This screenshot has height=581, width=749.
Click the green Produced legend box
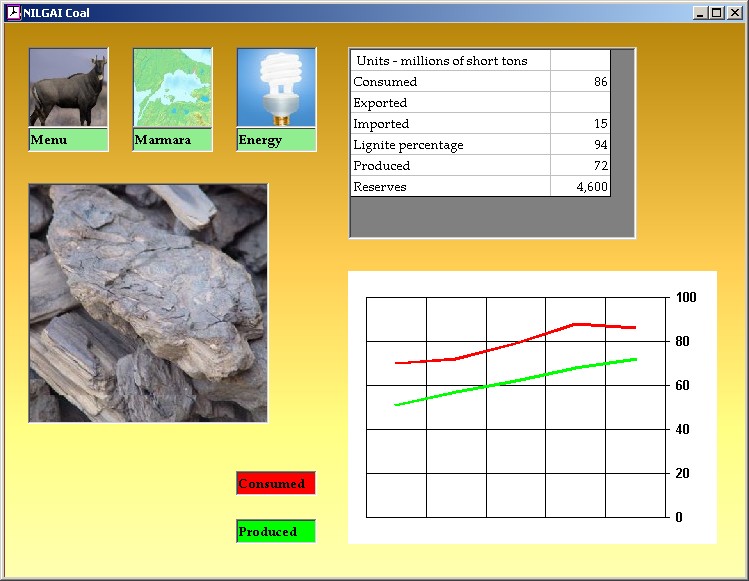(x=276, y=532)
